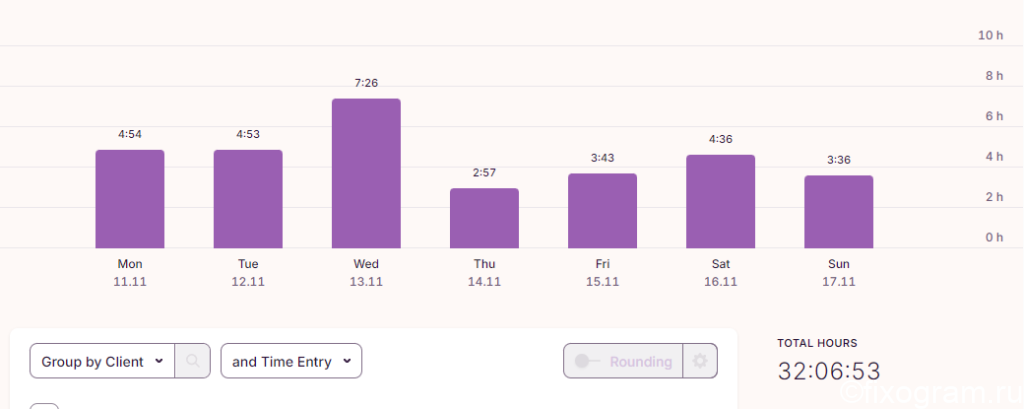1024x409 pixels.
Task: Click the Friday 3:43 bar
Action: (x=603, y=211)
